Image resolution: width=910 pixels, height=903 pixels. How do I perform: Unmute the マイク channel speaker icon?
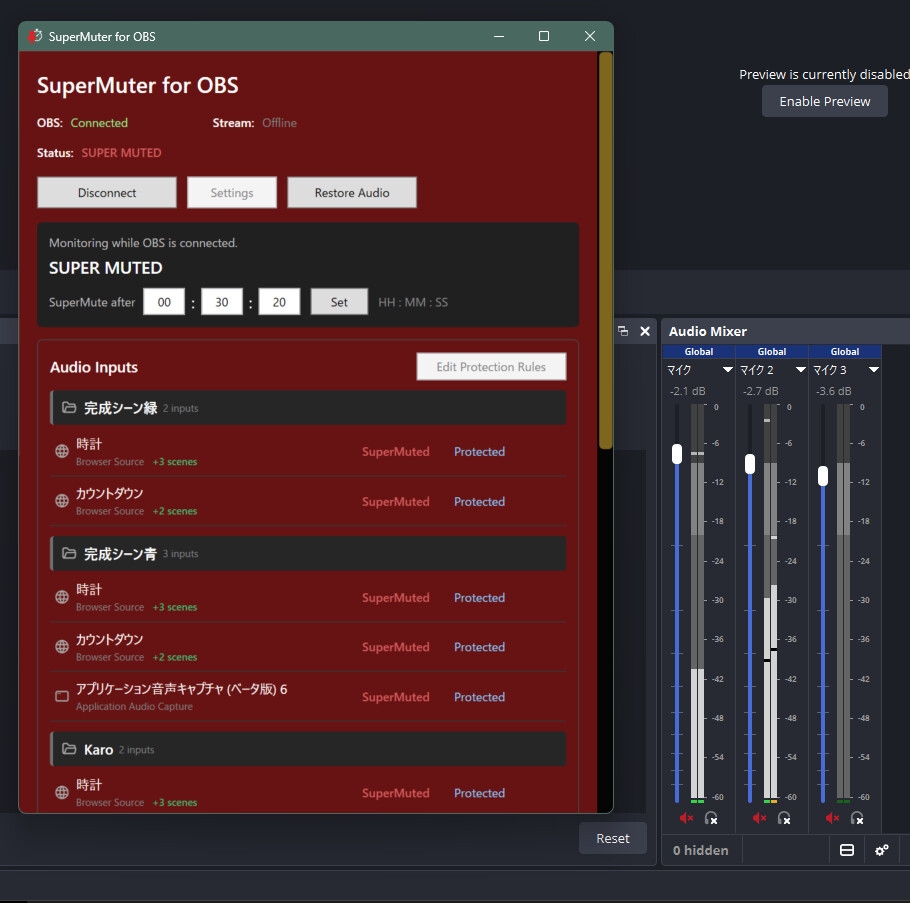tap(686, 818)
